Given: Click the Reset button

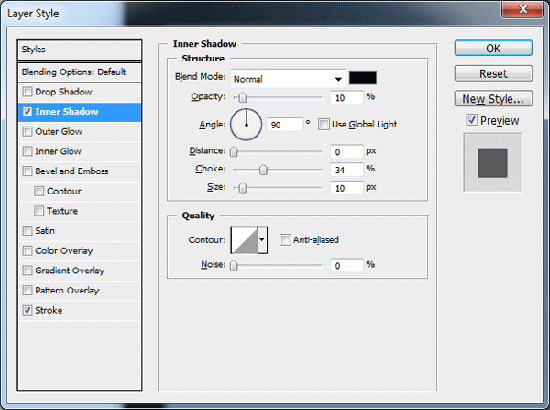Looking at the screenshot, I should pyautogui.click(x=494, y=74).
